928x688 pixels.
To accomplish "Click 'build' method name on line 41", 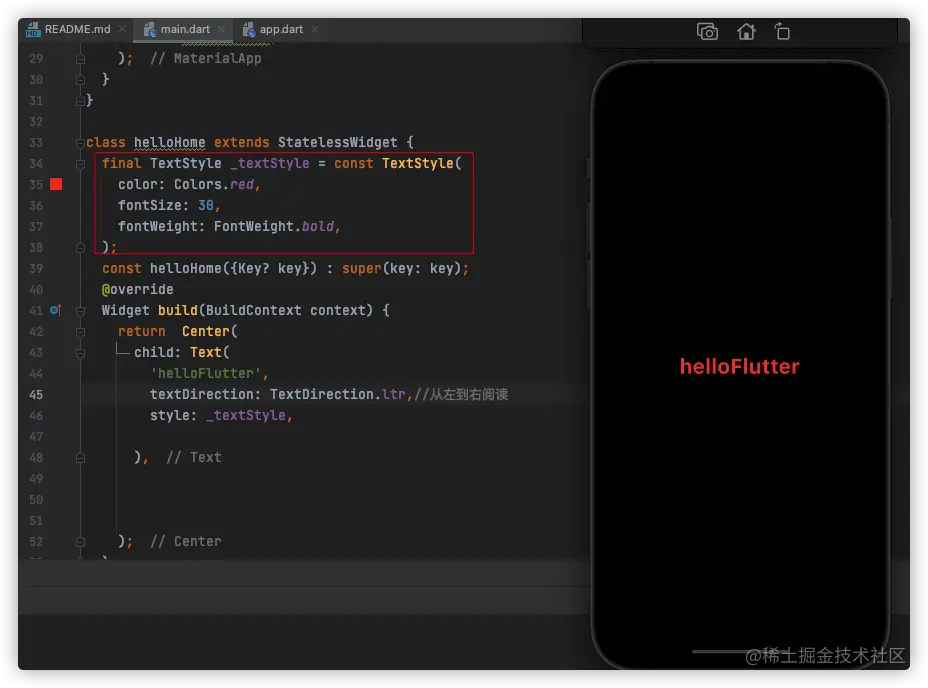I will coord(178,310).
